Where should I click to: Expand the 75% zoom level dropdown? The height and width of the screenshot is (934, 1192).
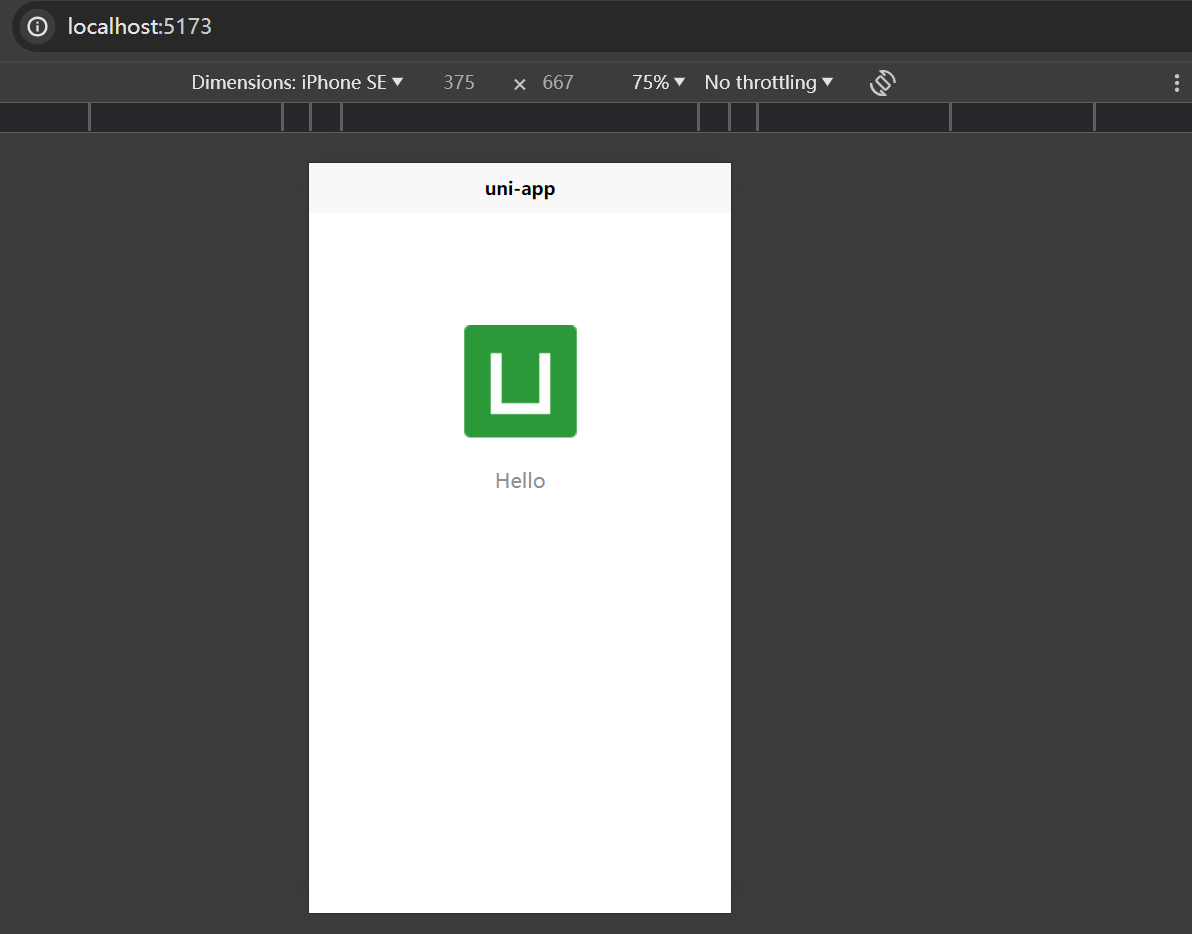(658, 83)
